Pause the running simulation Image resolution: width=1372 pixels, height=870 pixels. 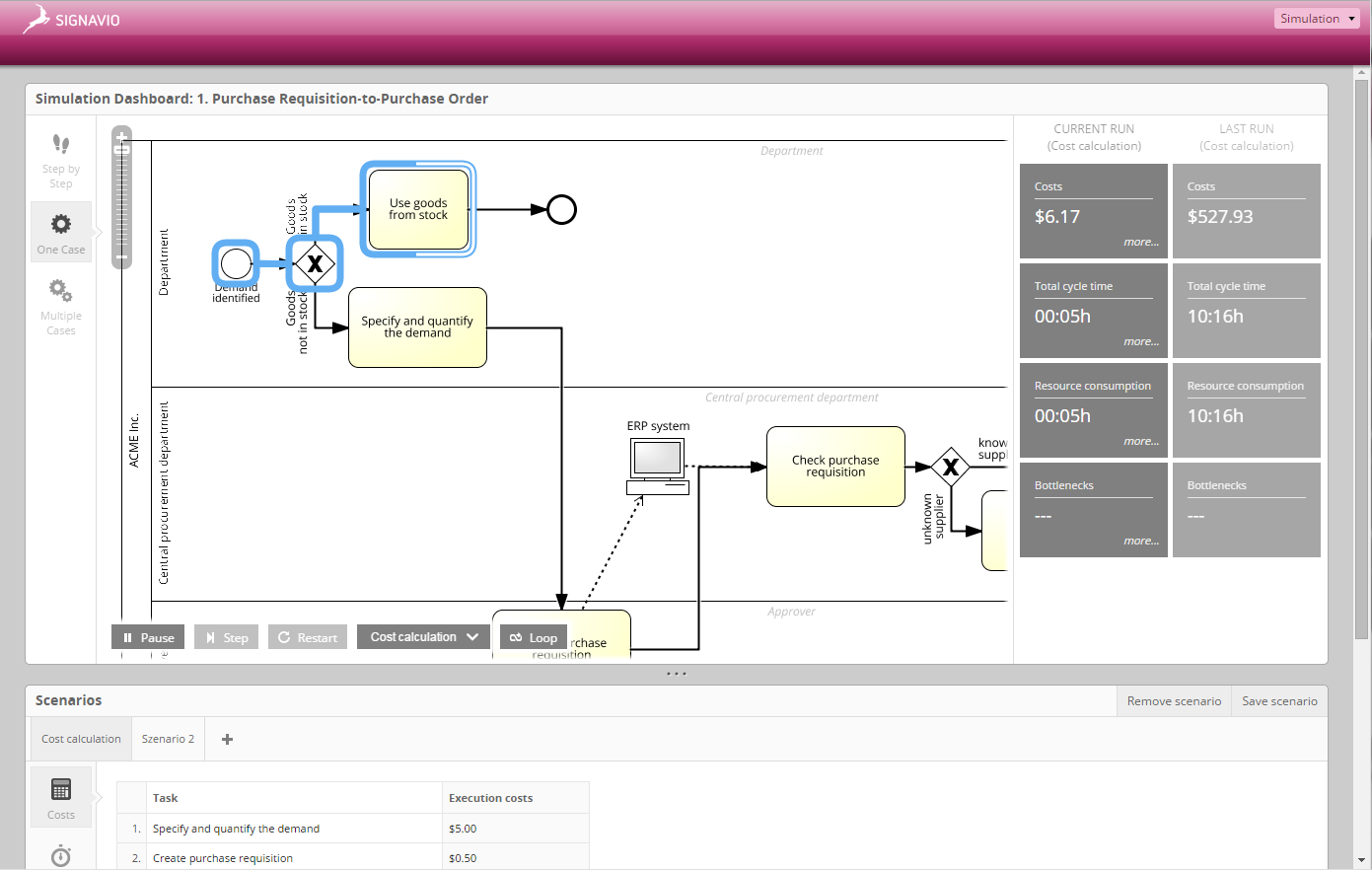pyautogui.click(x=148, y=637)
